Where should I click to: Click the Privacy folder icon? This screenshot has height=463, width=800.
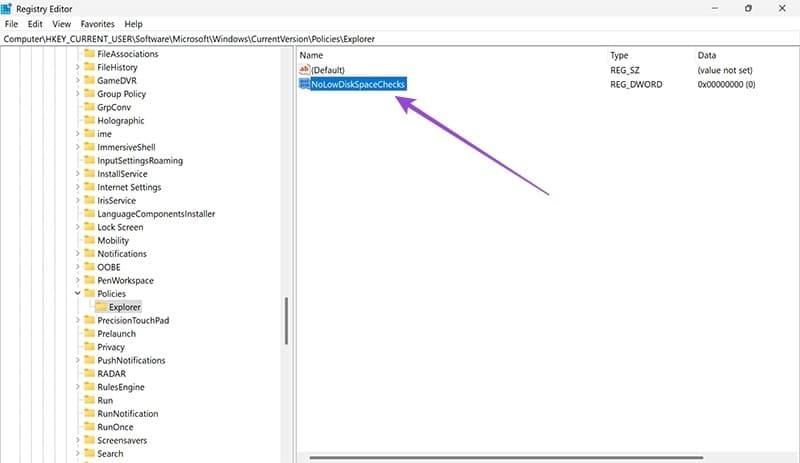pyautogui.click(x=89, y=347)
